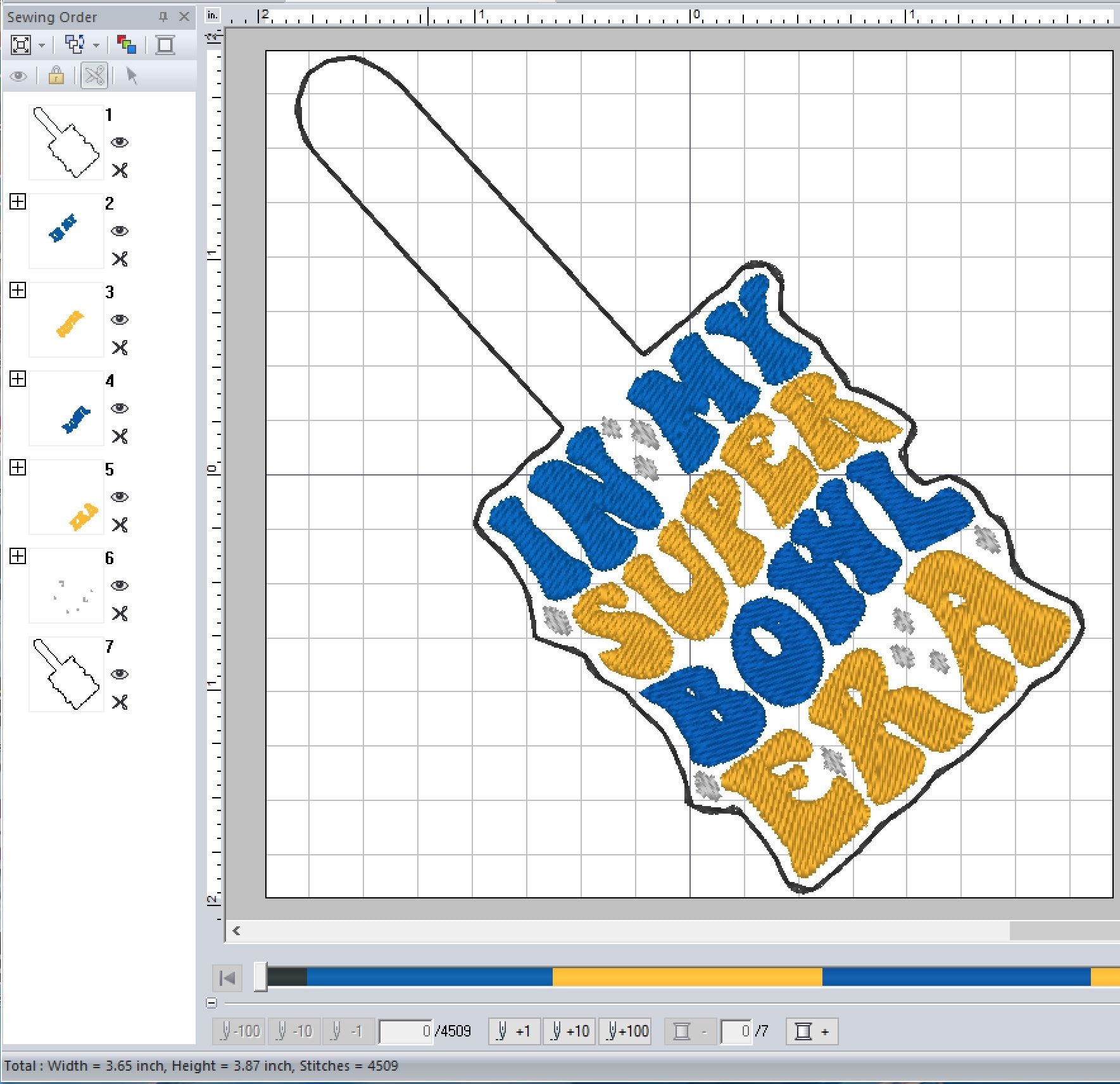Expand sewing order group 2

[18, 202]
